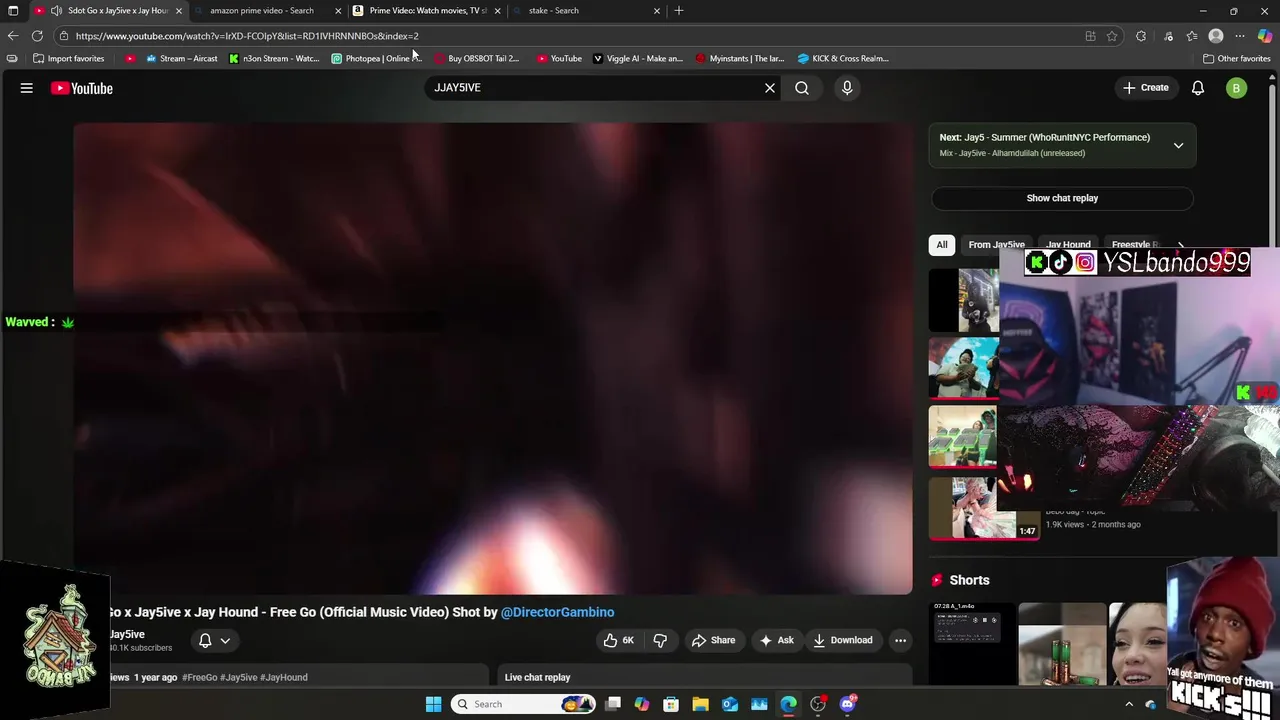1280x720 pixels.
Task: Open the YouTube hamburger guide menu
Action: (x=27, y=88)
